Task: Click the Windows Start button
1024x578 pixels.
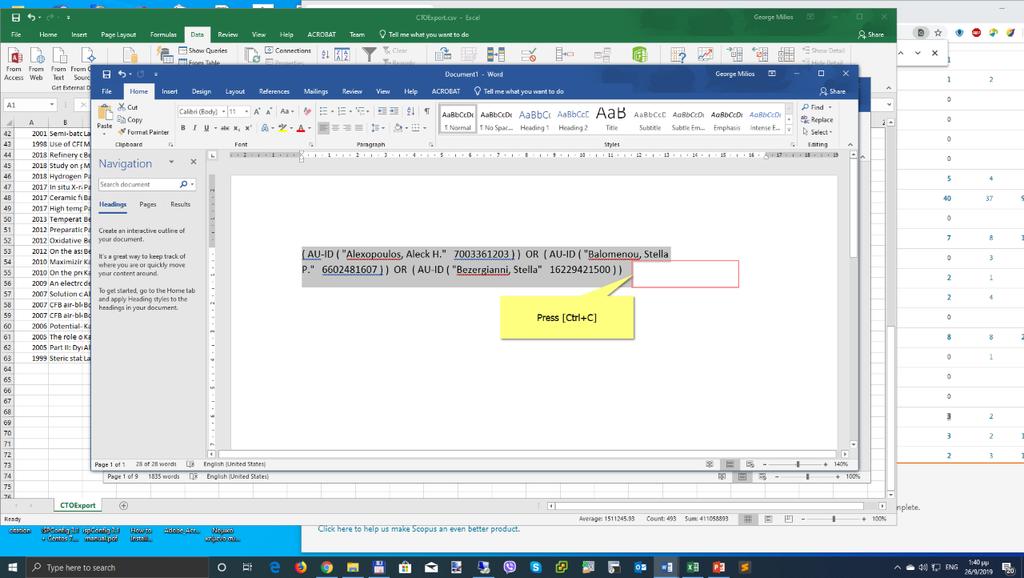Action: 12,567
